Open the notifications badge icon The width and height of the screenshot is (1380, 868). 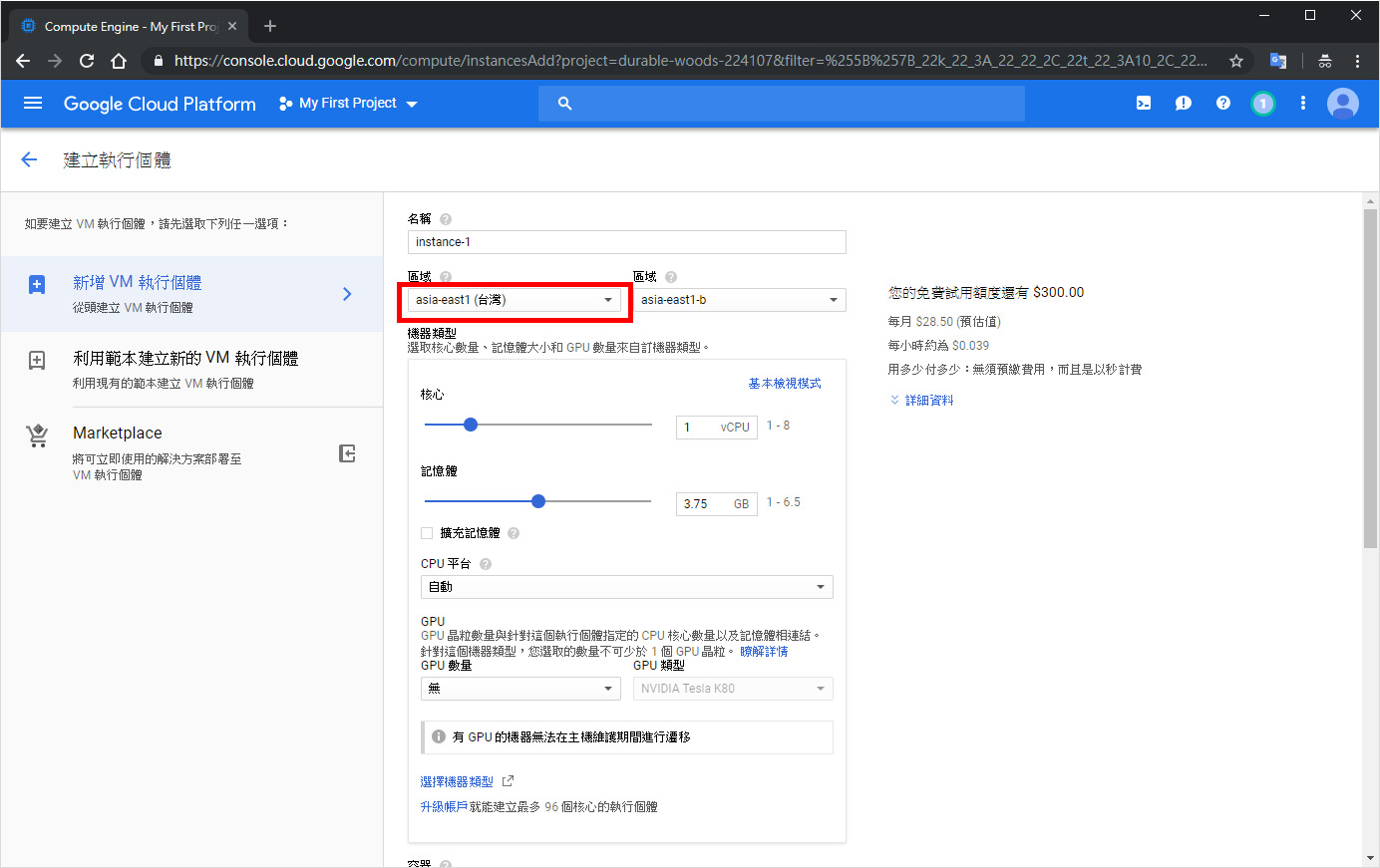pos(1263,103)
